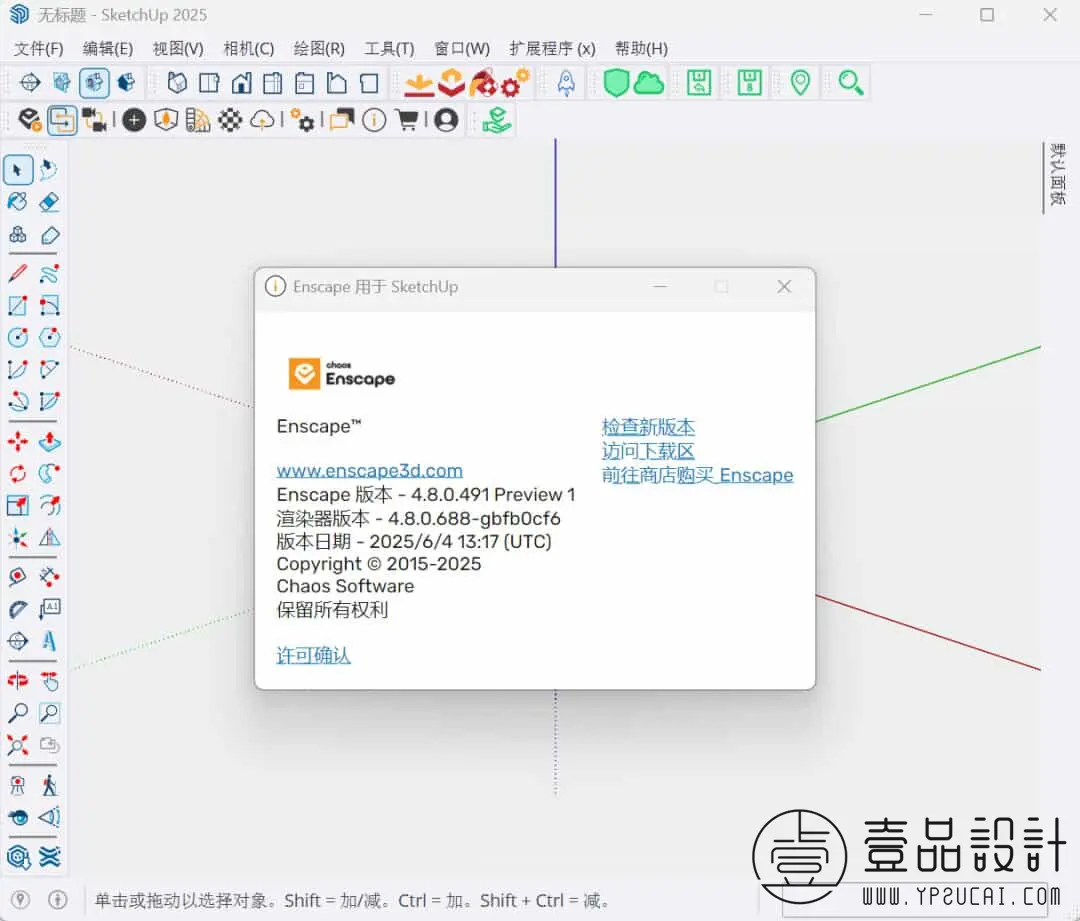The width and height of the screenshot is (1080, 921).
Task: Click the green shield toolbar icon
Action: [x=616, y=83]
